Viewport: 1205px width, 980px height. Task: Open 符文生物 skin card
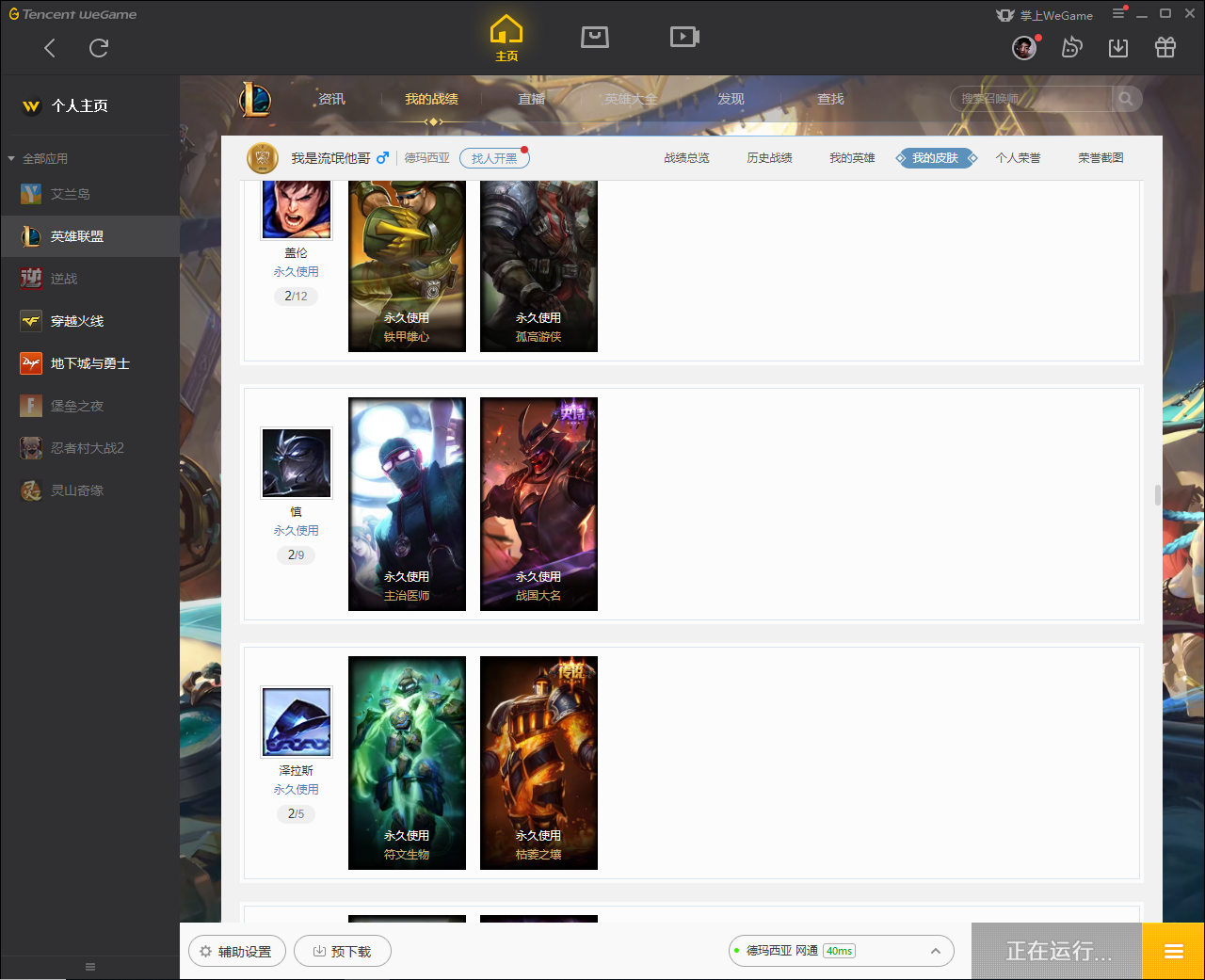coord(407,763)
